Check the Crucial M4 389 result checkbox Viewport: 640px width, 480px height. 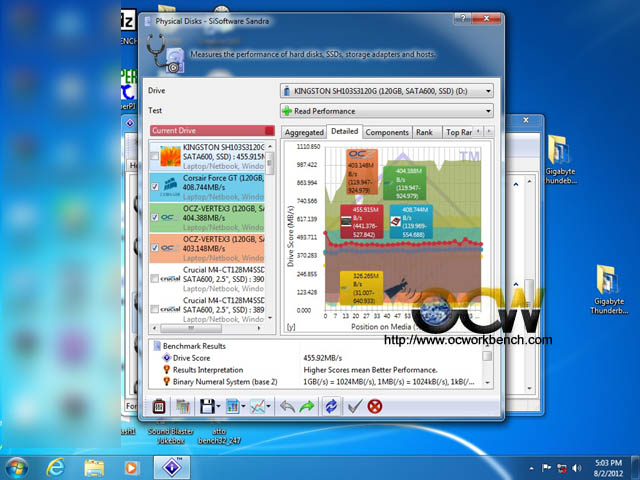point(154,309)
